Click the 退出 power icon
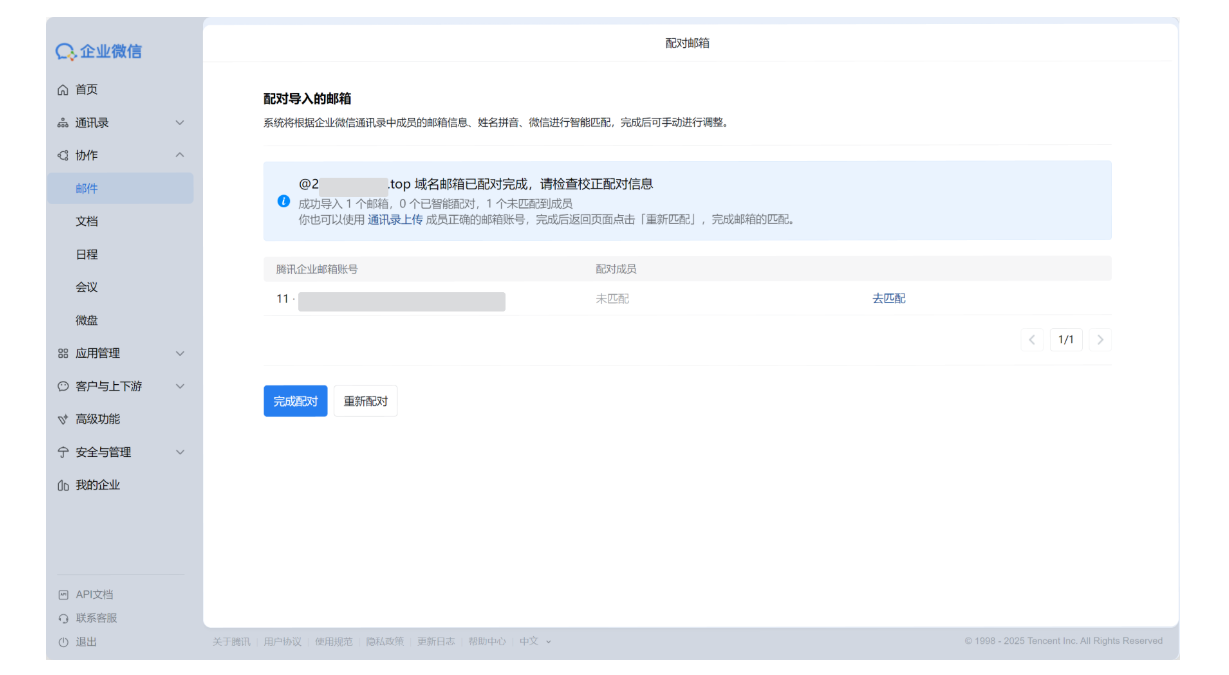Screen dimensions: 1229x675 click(63, 642)
